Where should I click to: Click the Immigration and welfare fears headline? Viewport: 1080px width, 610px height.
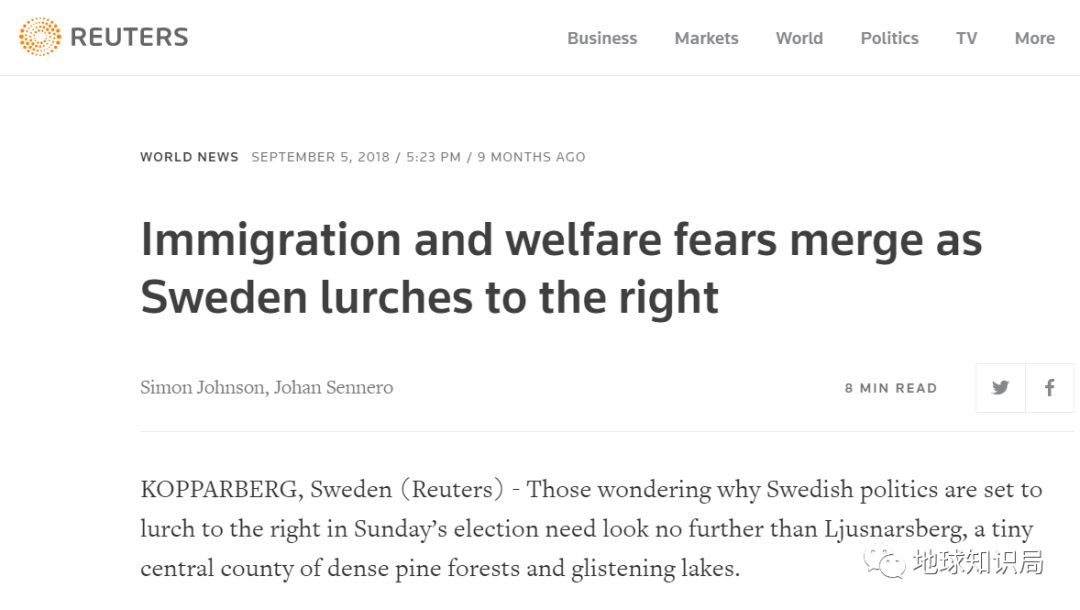pyautogui.click(x=560, y=268)
